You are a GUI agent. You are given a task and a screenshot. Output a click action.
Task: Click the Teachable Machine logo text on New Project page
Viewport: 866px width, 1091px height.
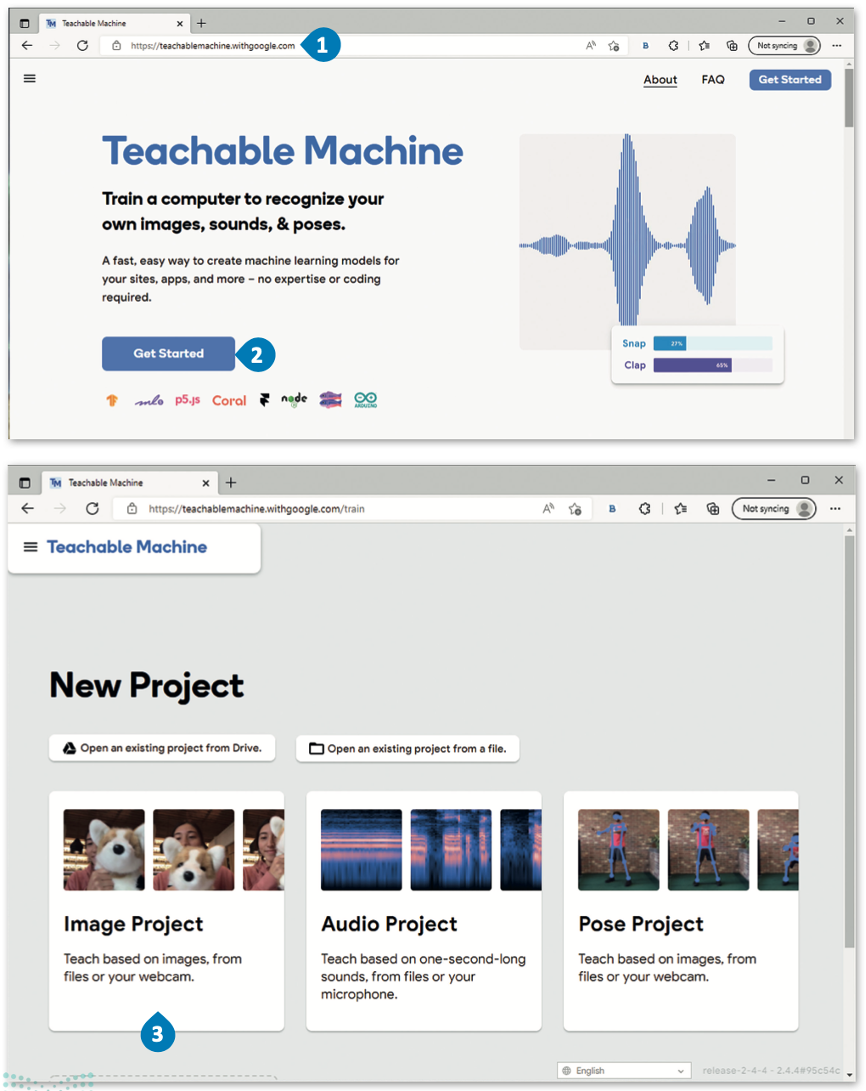coord(127,547)
